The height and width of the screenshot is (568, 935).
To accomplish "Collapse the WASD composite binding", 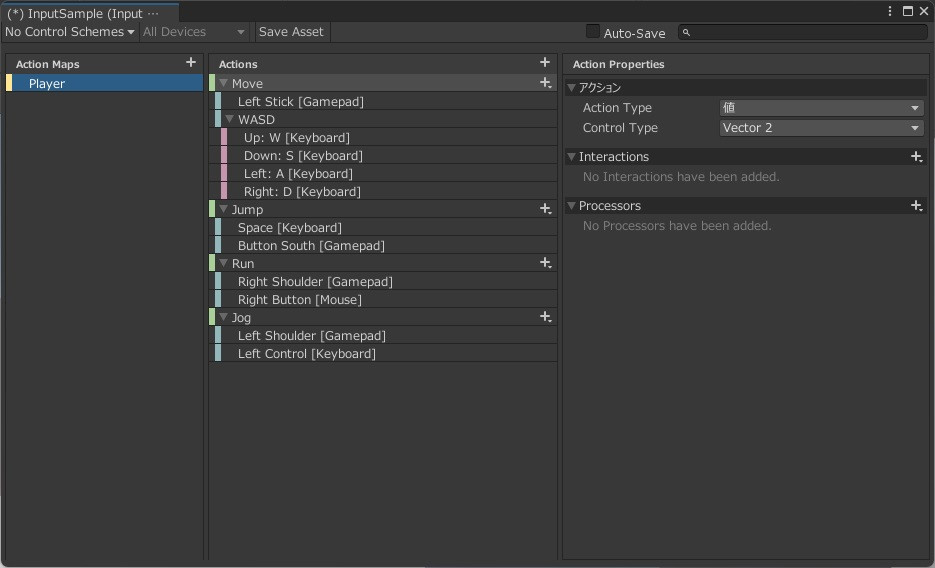I will click(x=230, y=120).
